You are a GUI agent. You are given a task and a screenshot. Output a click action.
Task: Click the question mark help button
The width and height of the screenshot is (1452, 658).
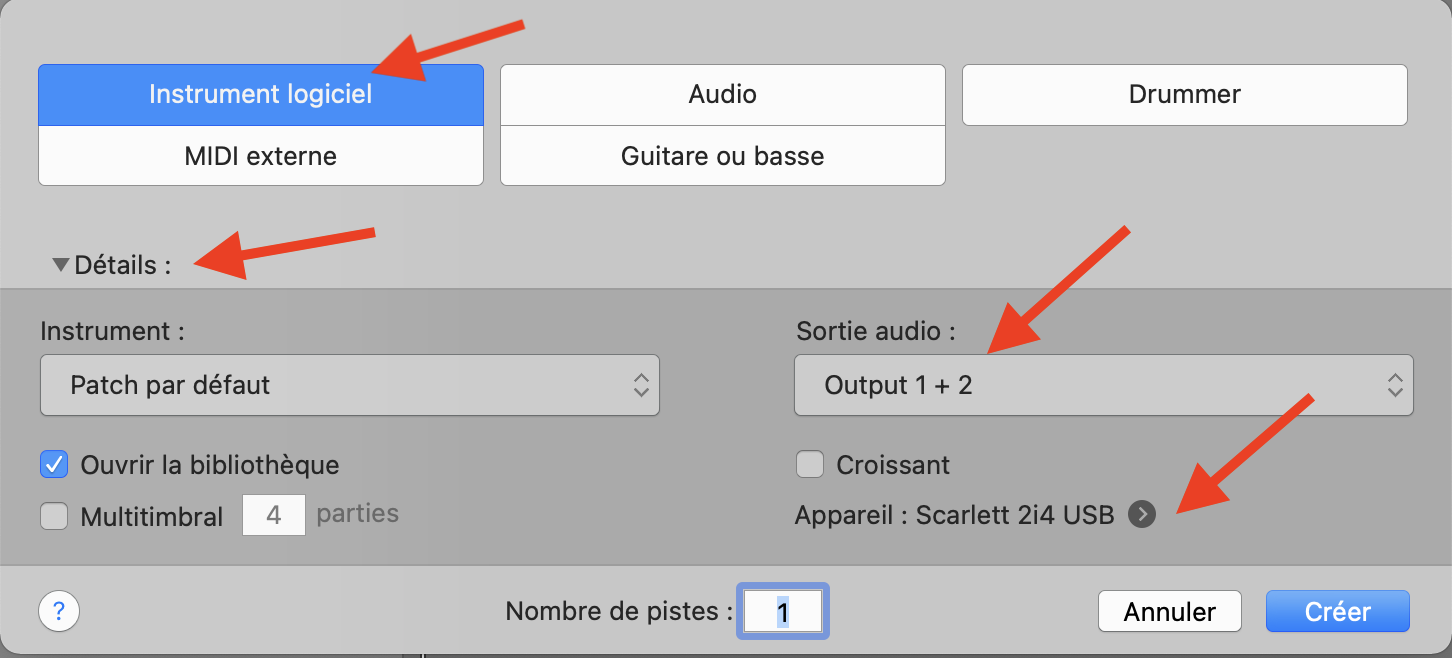pos(59,610)
